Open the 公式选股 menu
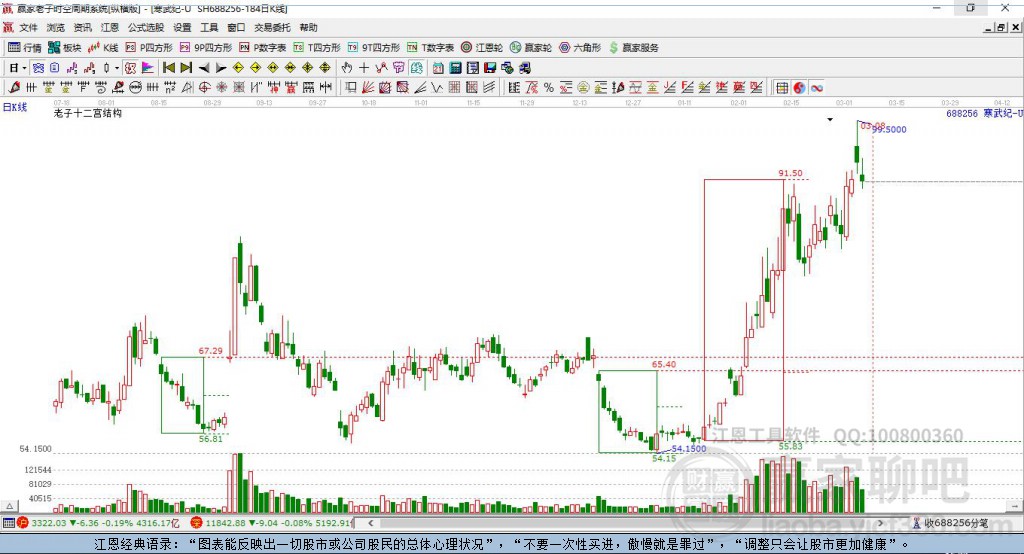Image resolution: width=1024 pixels, height=554 pixels. point(146,27)
